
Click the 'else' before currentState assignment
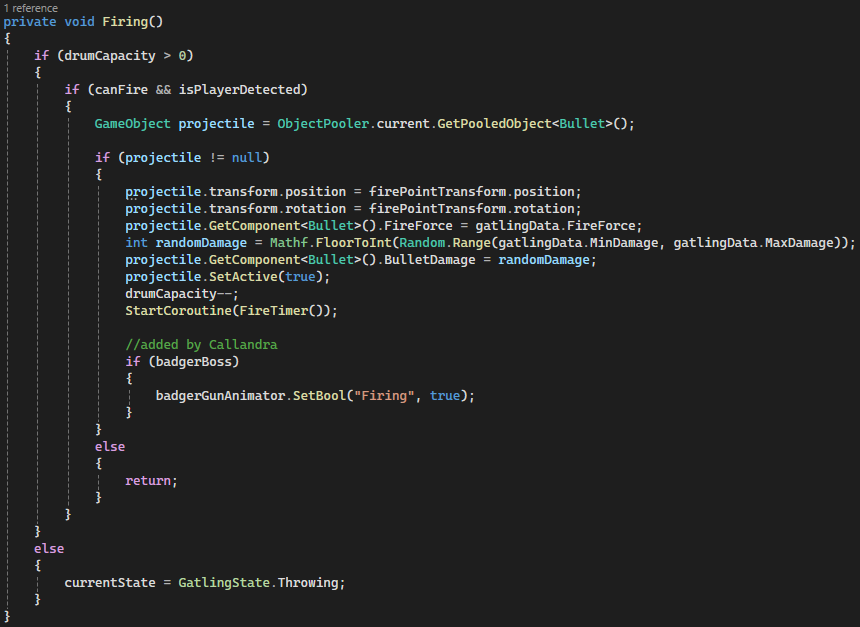49,549
